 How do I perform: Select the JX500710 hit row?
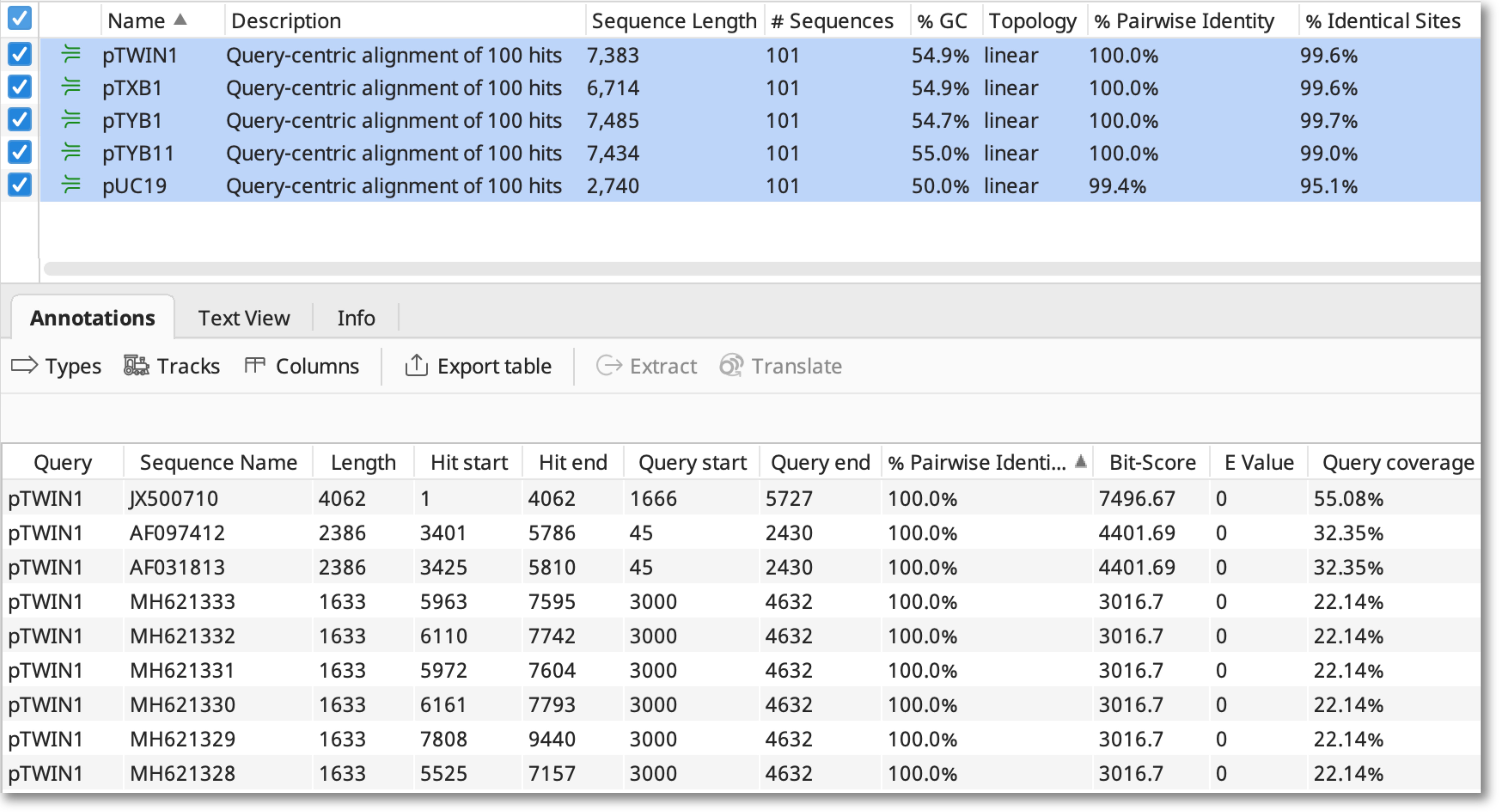[741, 499]
